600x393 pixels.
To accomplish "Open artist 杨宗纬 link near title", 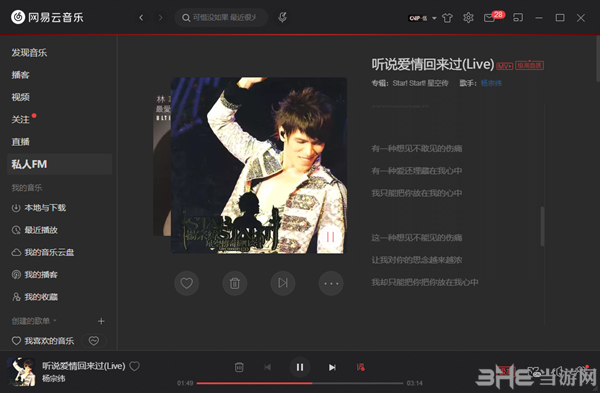I will [491, 83].
